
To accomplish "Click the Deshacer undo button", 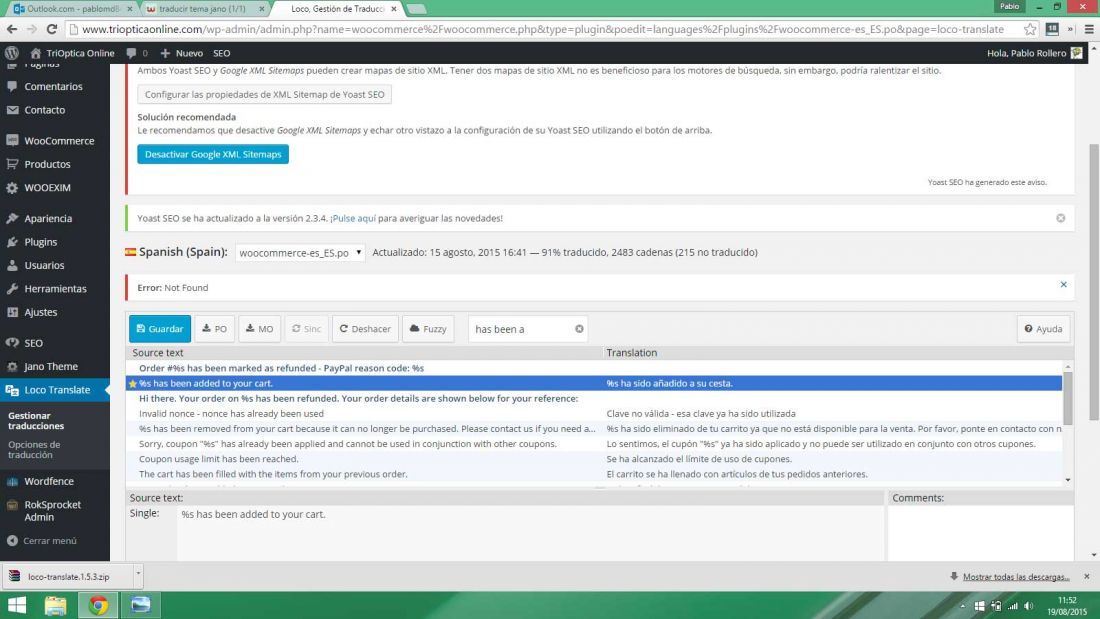I will 365,329.
